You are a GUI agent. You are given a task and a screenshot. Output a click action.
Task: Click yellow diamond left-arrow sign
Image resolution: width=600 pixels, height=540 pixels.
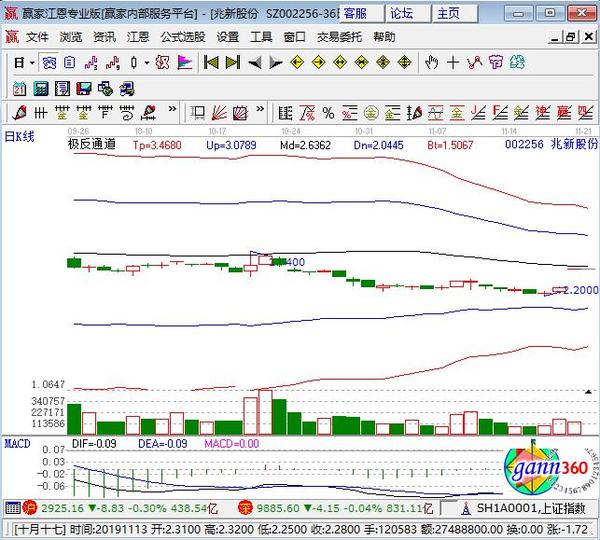297,62
